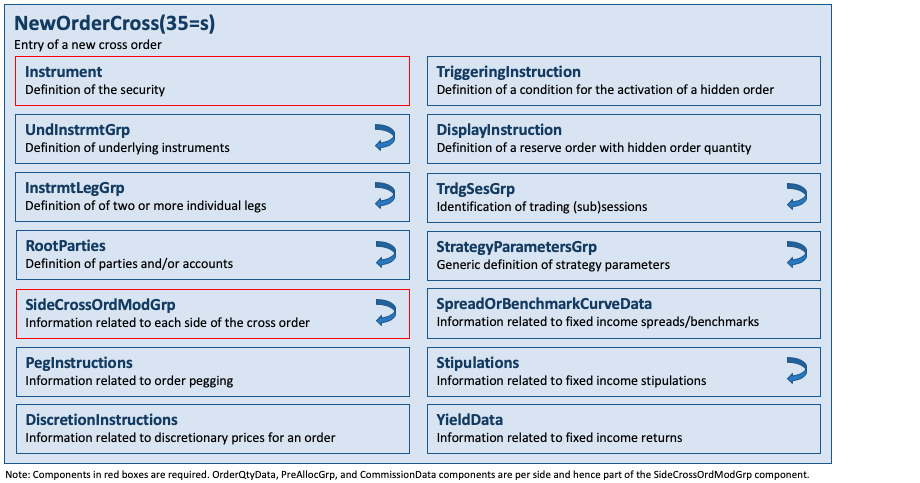Click the repeating arrow icon in StrategyParametersGrp
Viewport: 920px width, 483px height.
click(797, 255)
